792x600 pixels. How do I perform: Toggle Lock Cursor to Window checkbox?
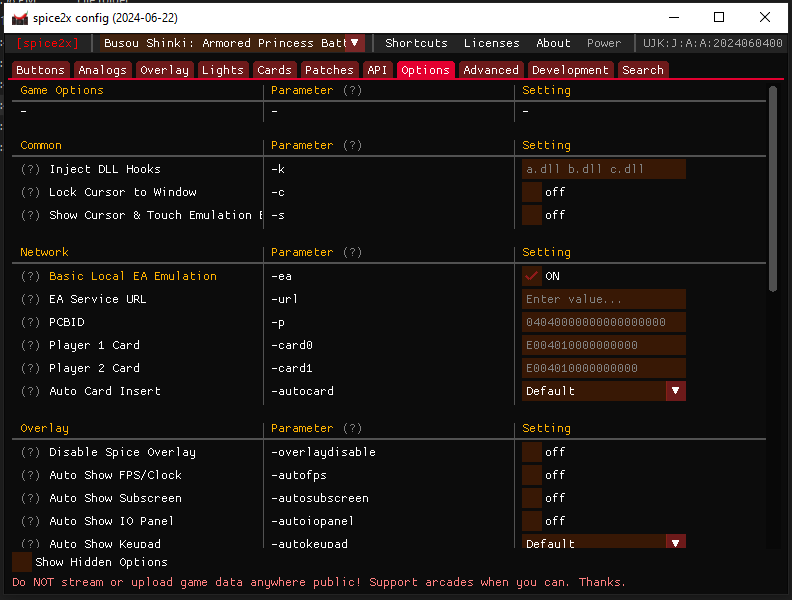(x=531, y=192)
